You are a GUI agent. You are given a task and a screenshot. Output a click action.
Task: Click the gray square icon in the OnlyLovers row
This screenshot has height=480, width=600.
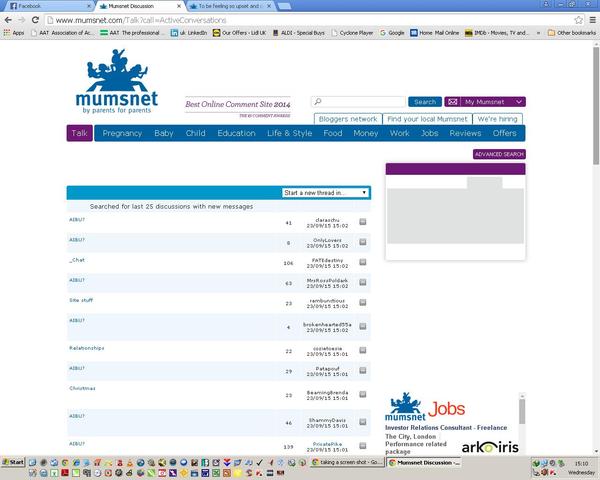tap(363, 242)
